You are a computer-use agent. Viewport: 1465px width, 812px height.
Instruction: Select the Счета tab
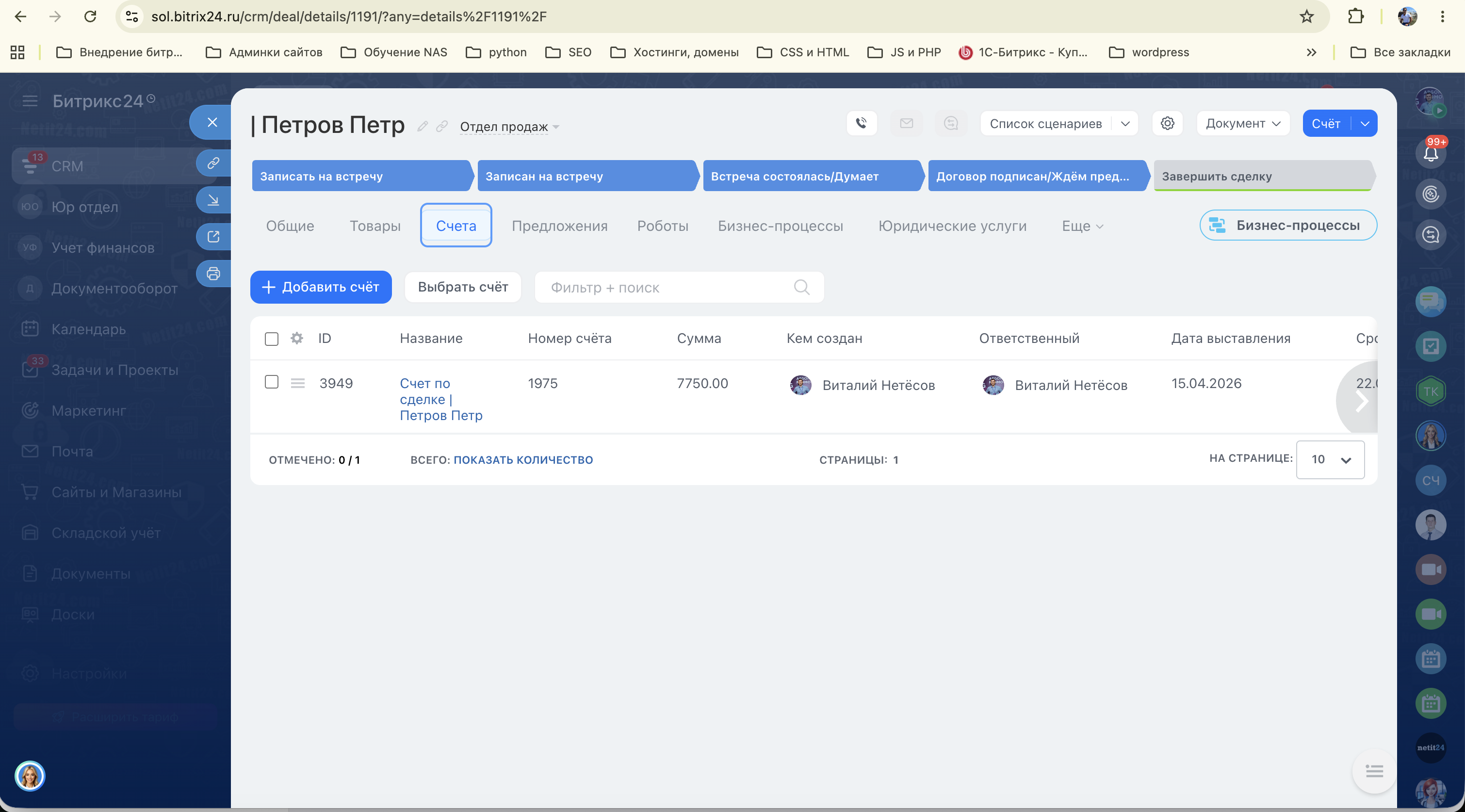(x=456, y=226)
